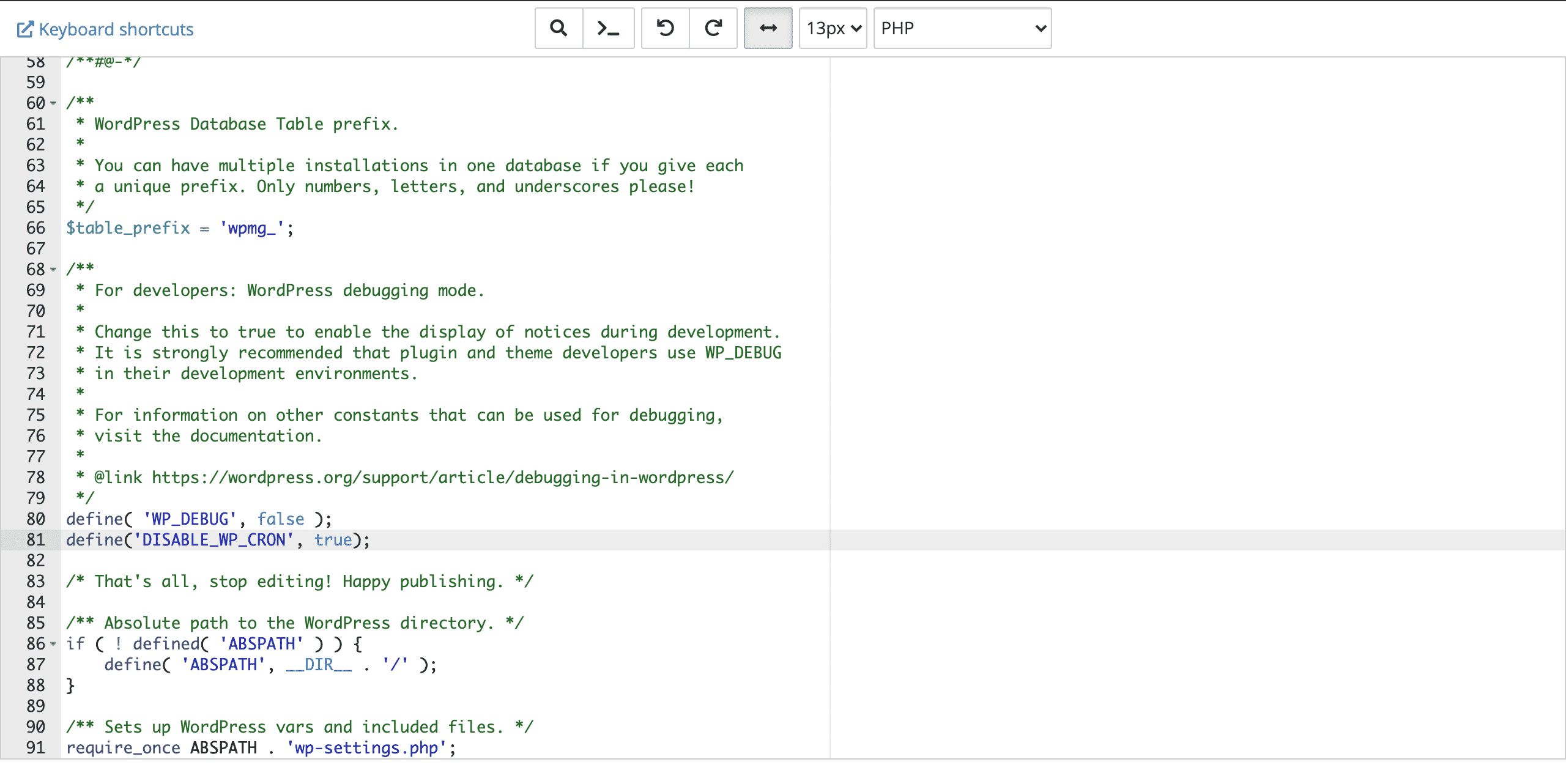Click the true value on line 81
Image resolution: width=1566 pixels, height=784 pixels.
(333, 540)
